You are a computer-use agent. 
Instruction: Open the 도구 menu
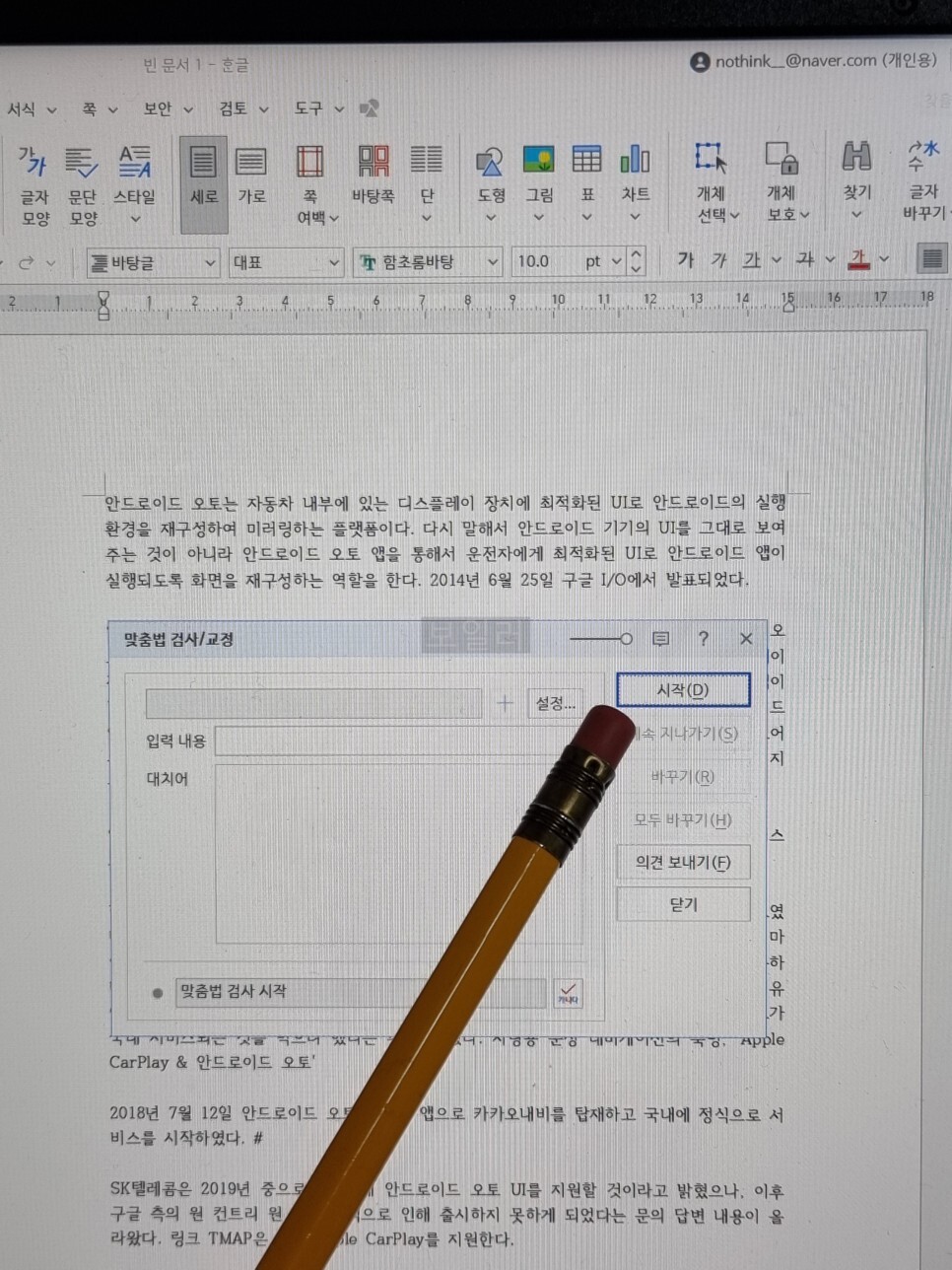318,108
